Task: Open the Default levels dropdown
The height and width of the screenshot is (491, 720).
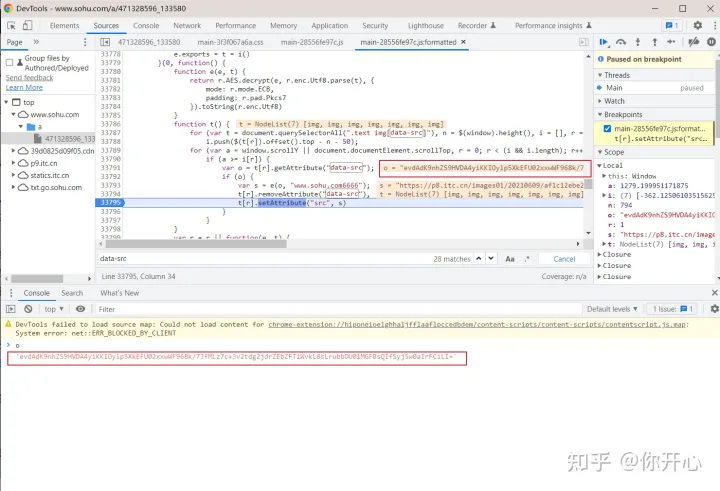Action: [612, 309]
